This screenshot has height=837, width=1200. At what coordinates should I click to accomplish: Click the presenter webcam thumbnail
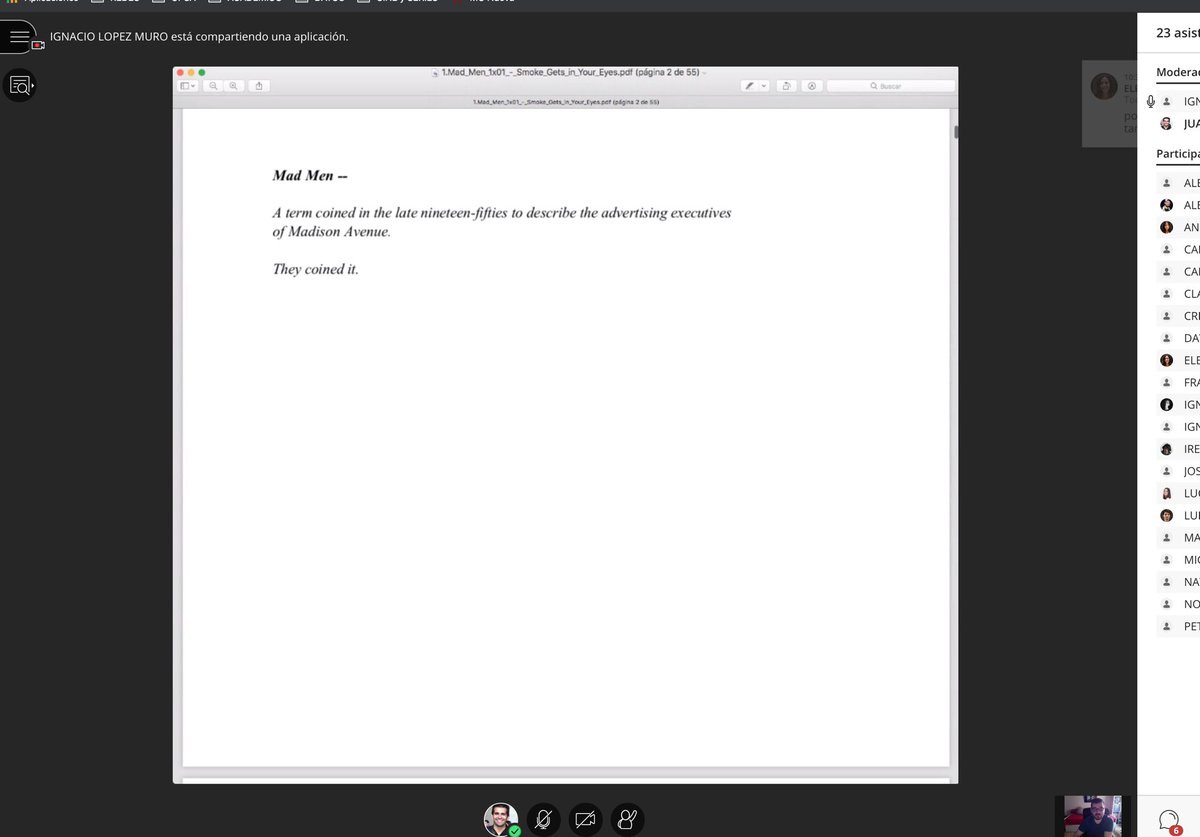click(x=1093, y=816)
